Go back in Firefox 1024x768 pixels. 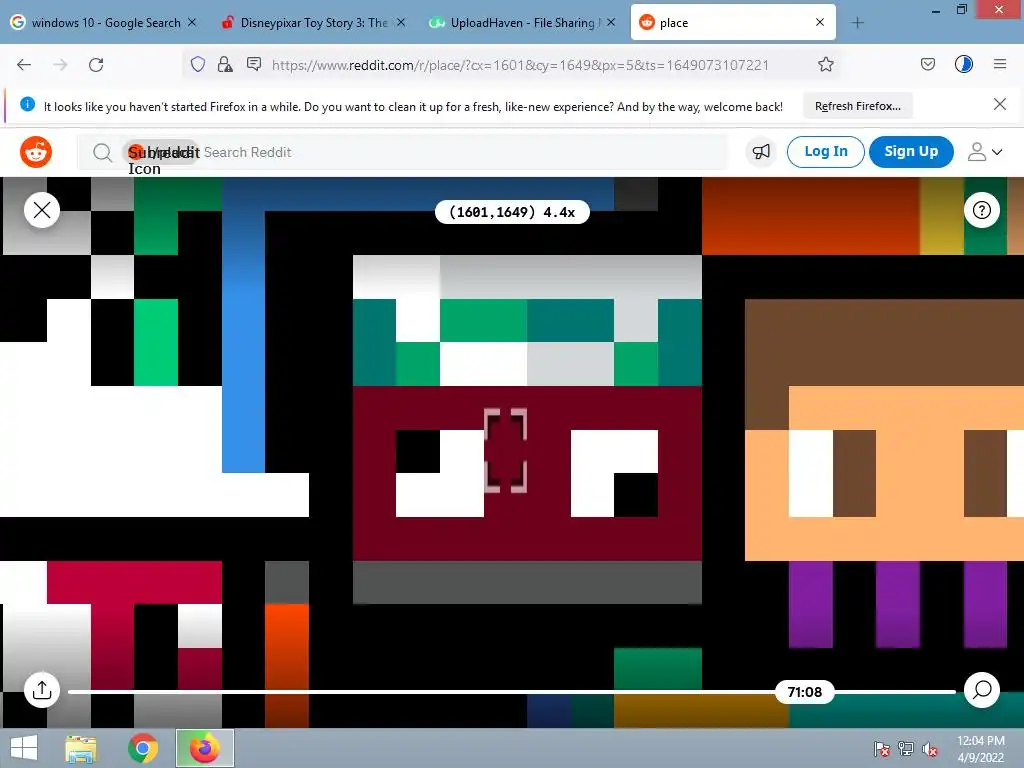pos(24,65)
